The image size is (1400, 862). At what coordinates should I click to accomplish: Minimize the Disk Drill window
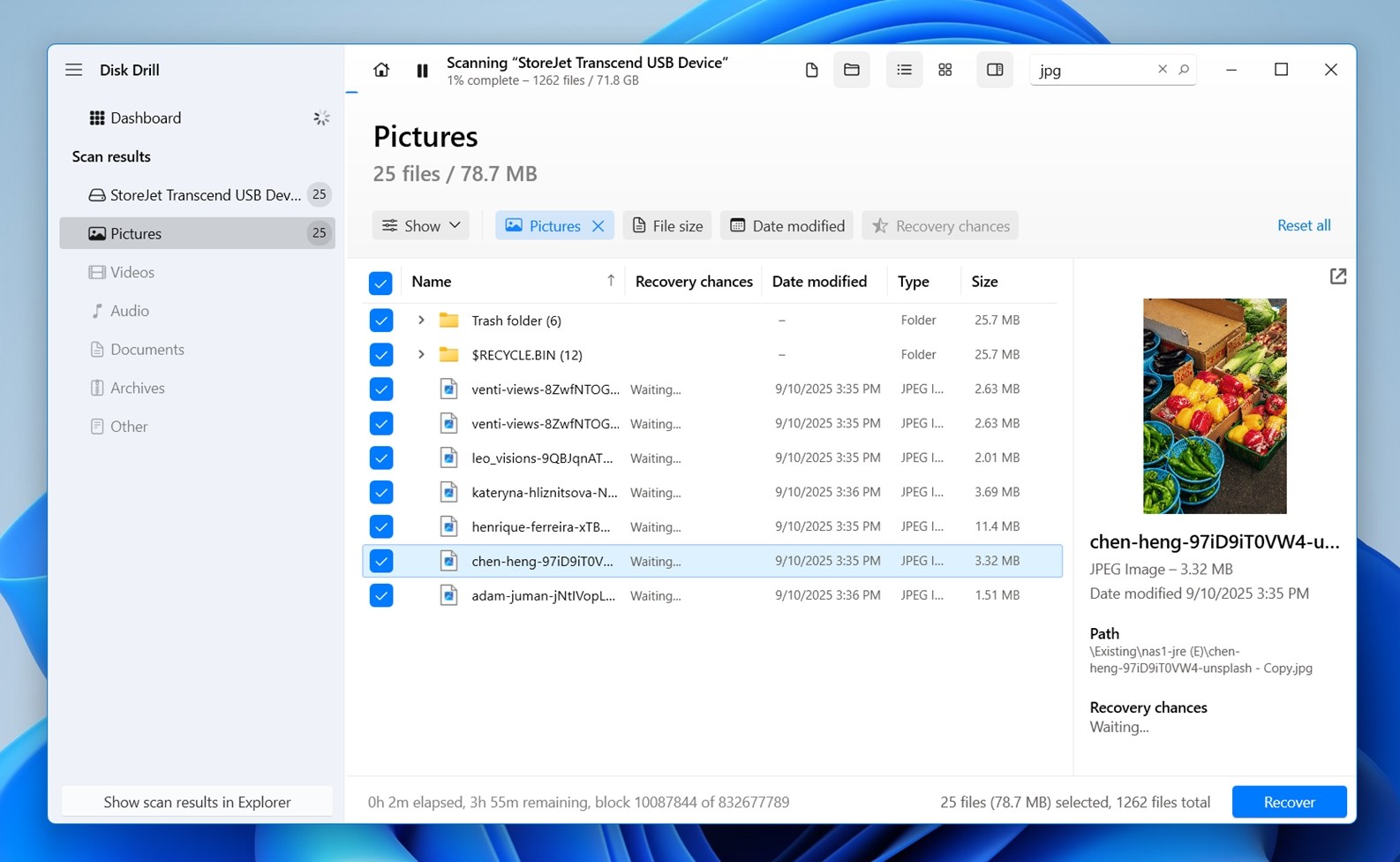tap(1231, 70)
